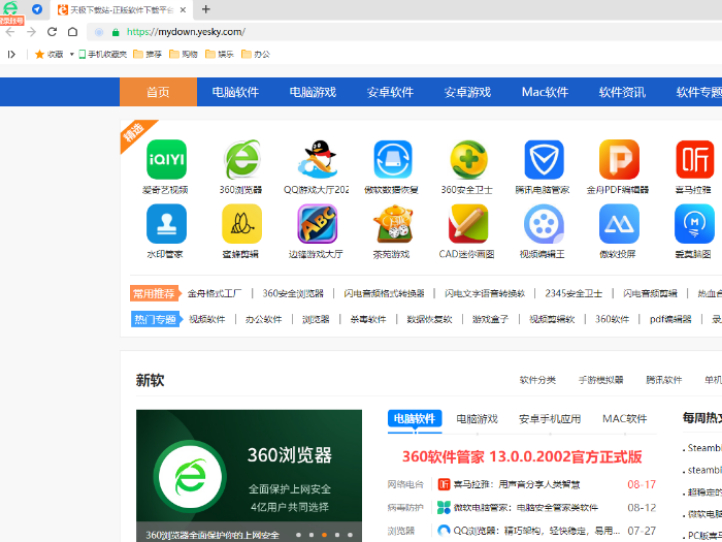This screenshot has height=542, width=722.
Task: Switch to the 电脑软件 tab under 新软
Action: pos(414,418)
